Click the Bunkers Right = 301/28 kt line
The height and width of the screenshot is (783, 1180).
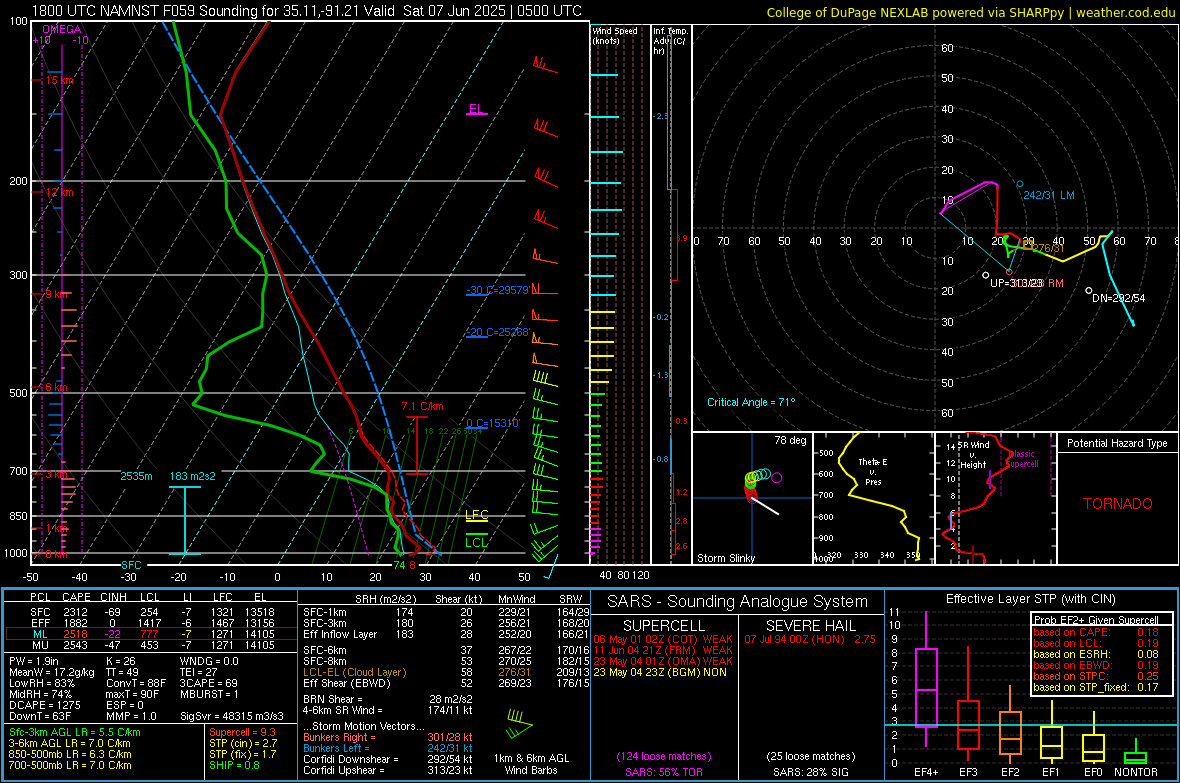pos(388,737)
